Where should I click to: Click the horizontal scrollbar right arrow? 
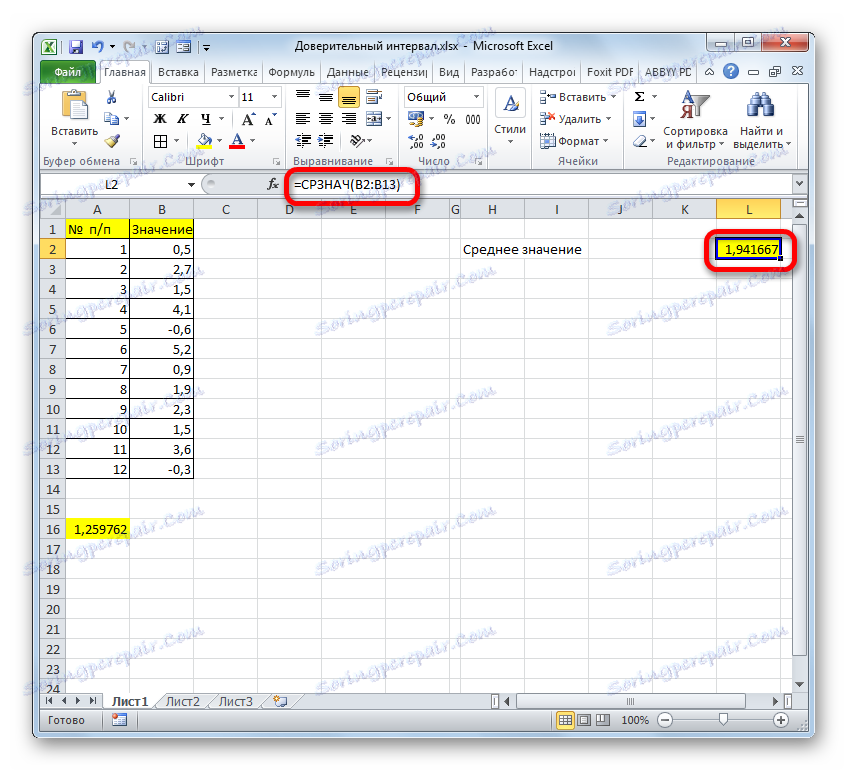[x=776, y=701]
